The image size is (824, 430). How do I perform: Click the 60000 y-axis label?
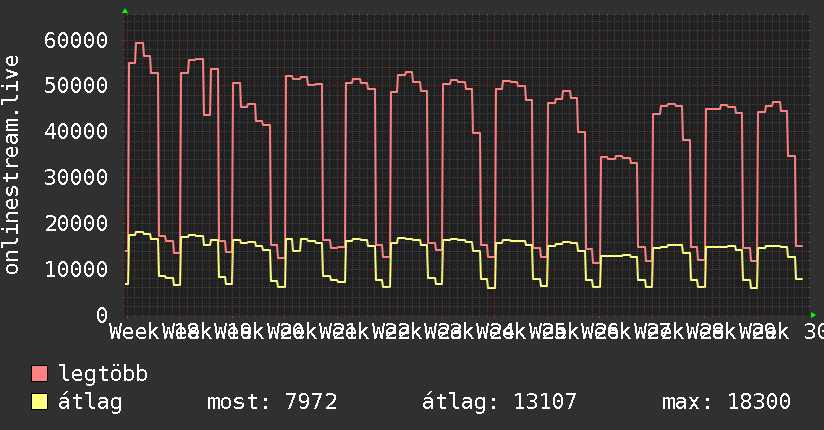click(76, 40)
